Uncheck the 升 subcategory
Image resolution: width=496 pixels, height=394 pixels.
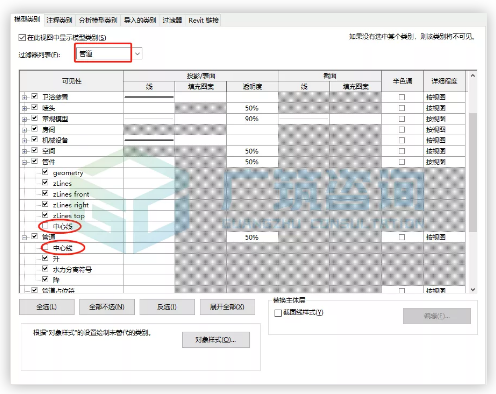tap(45, 258)
